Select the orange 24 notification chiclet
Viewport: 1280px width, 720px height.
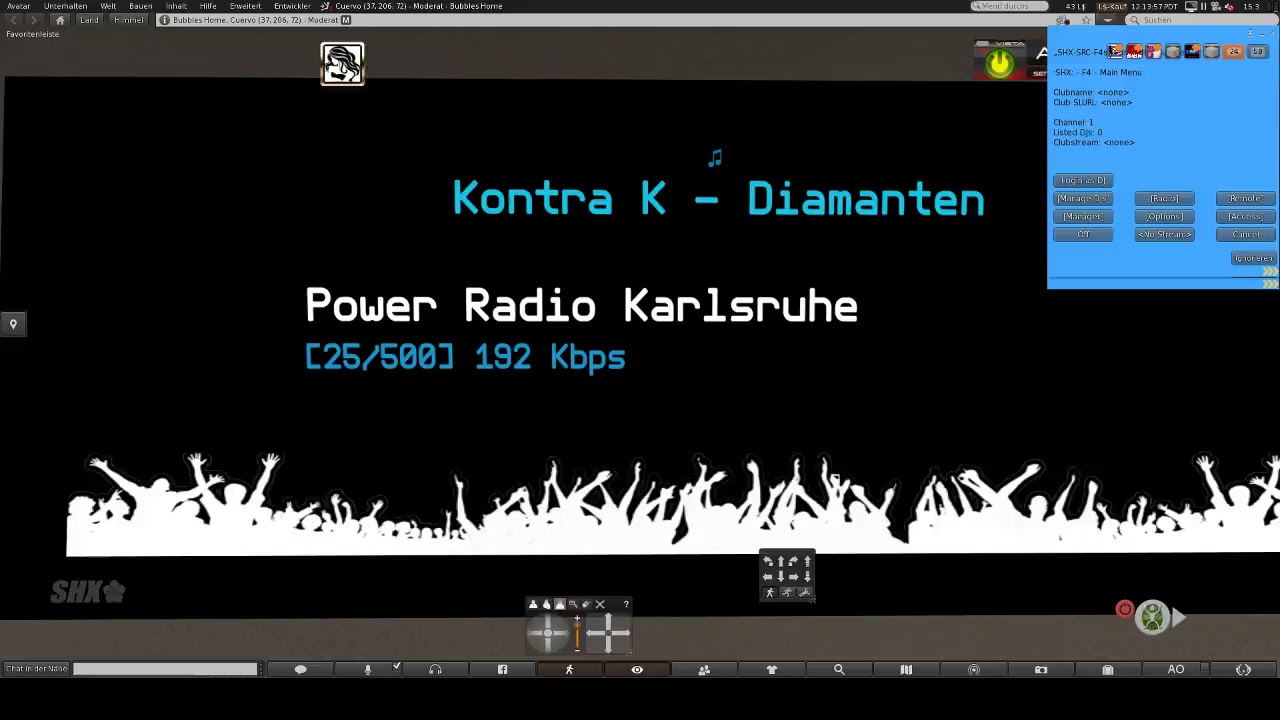pyautogui.click(x=1234, y=52)
